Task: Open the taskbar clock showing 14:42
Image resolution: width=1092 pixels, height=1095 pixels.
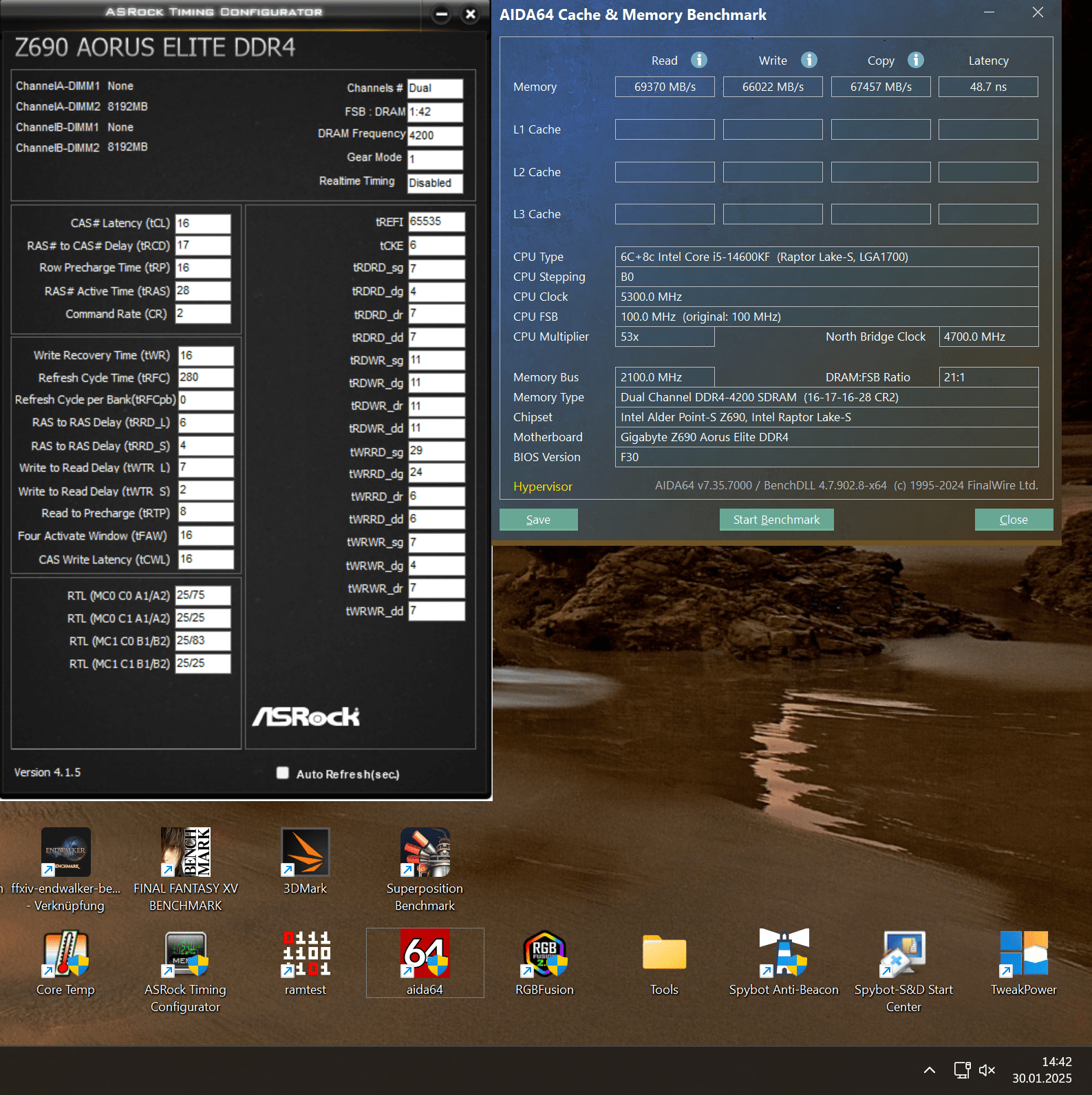Action: click(1042, 1070)
